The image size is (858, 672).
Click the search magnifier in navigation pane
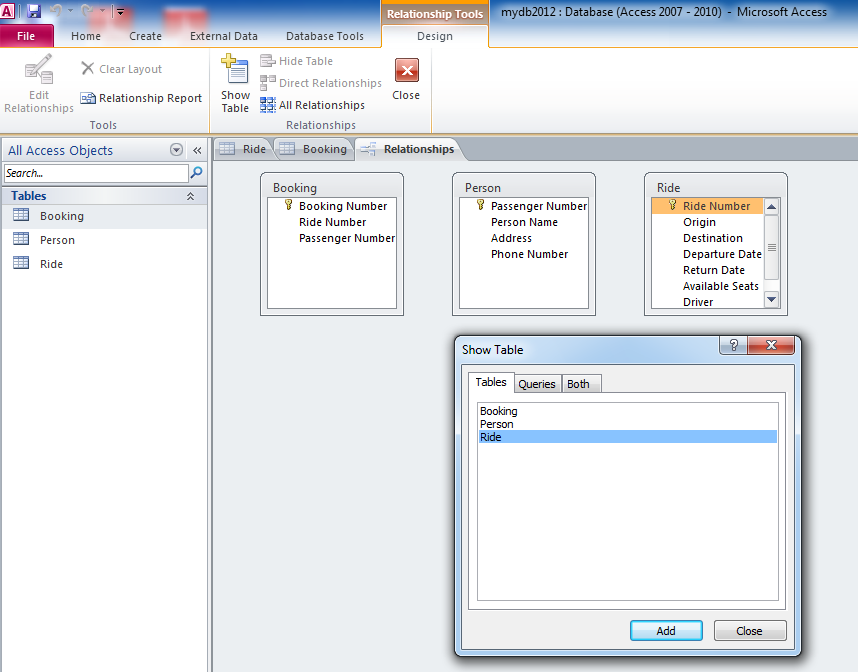(194, 172)
